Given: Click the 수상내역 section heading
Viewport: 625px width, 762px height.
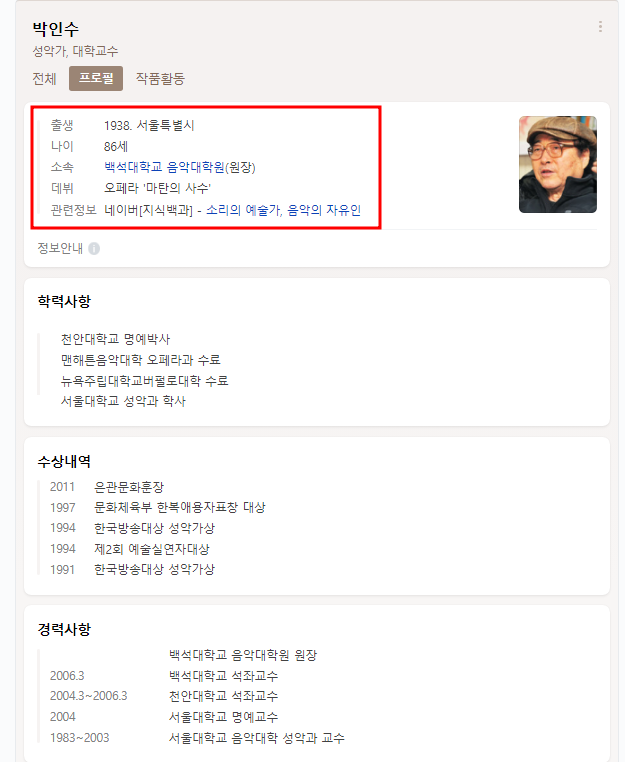Looking at the screenshot, I should click(64, 461).
